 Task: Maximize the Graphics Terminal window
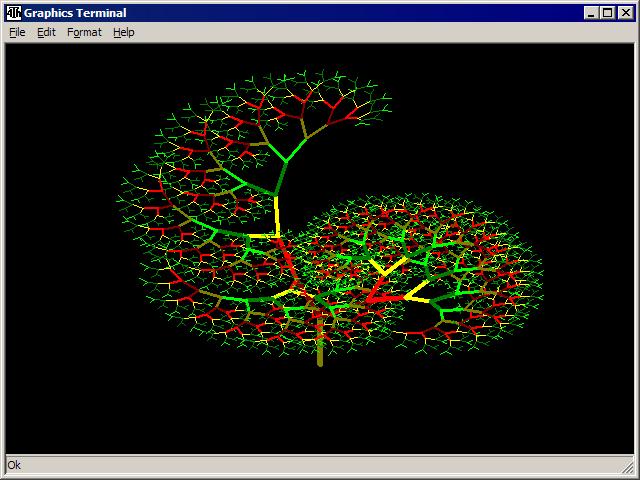tap(607, 13)
